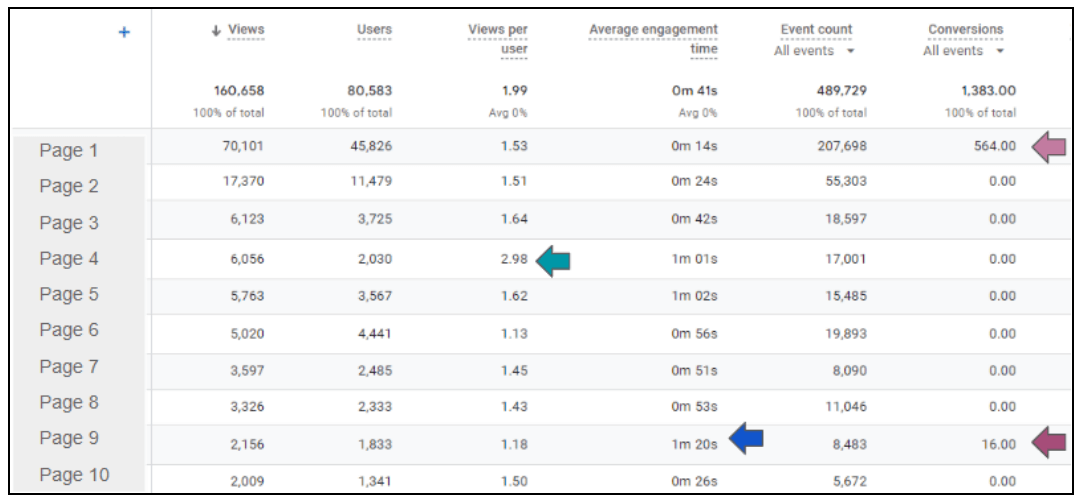Click the pink arrow beside 564.00 conversions
Screen dimensions: 1091x498
[x=1049, y=148]
